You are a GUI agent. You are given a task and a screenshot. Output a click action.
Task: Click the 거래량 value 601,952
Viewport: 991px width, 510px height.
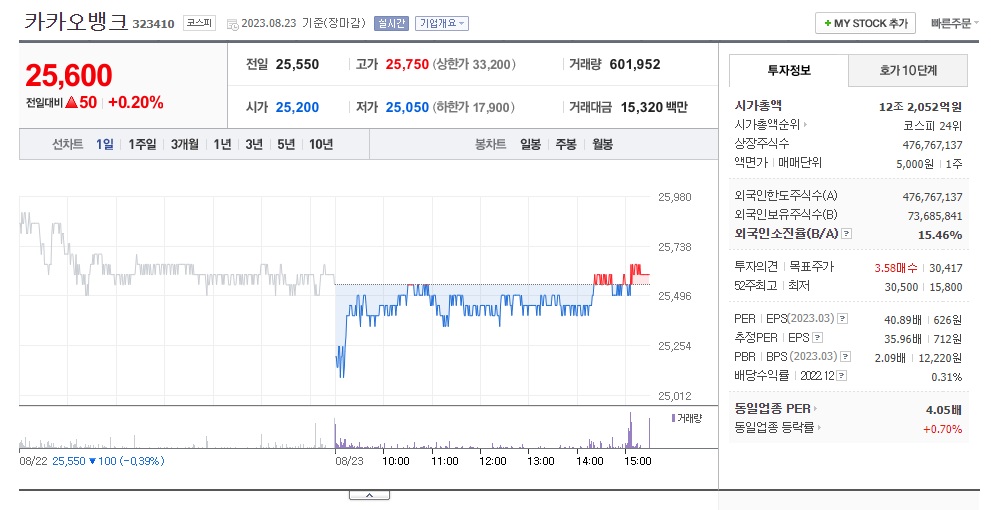tap(635, 64)
